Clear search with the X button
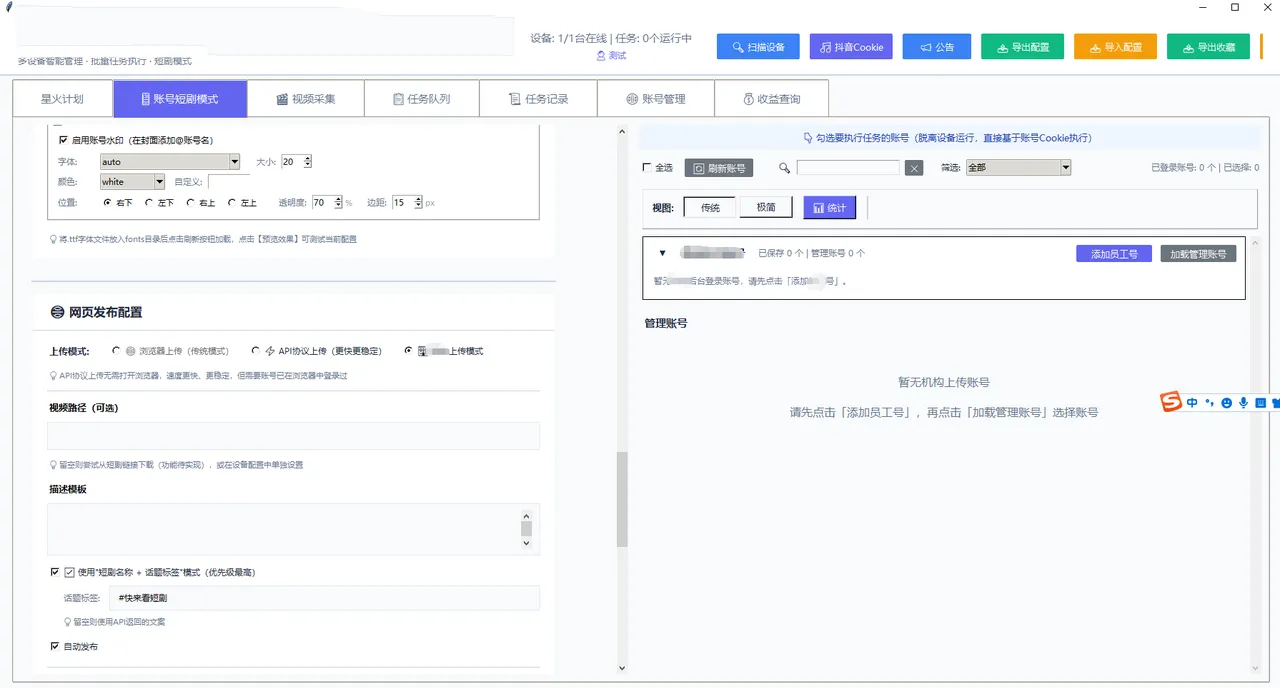This screenshot has height=688, width=1280. click(914, 169)
